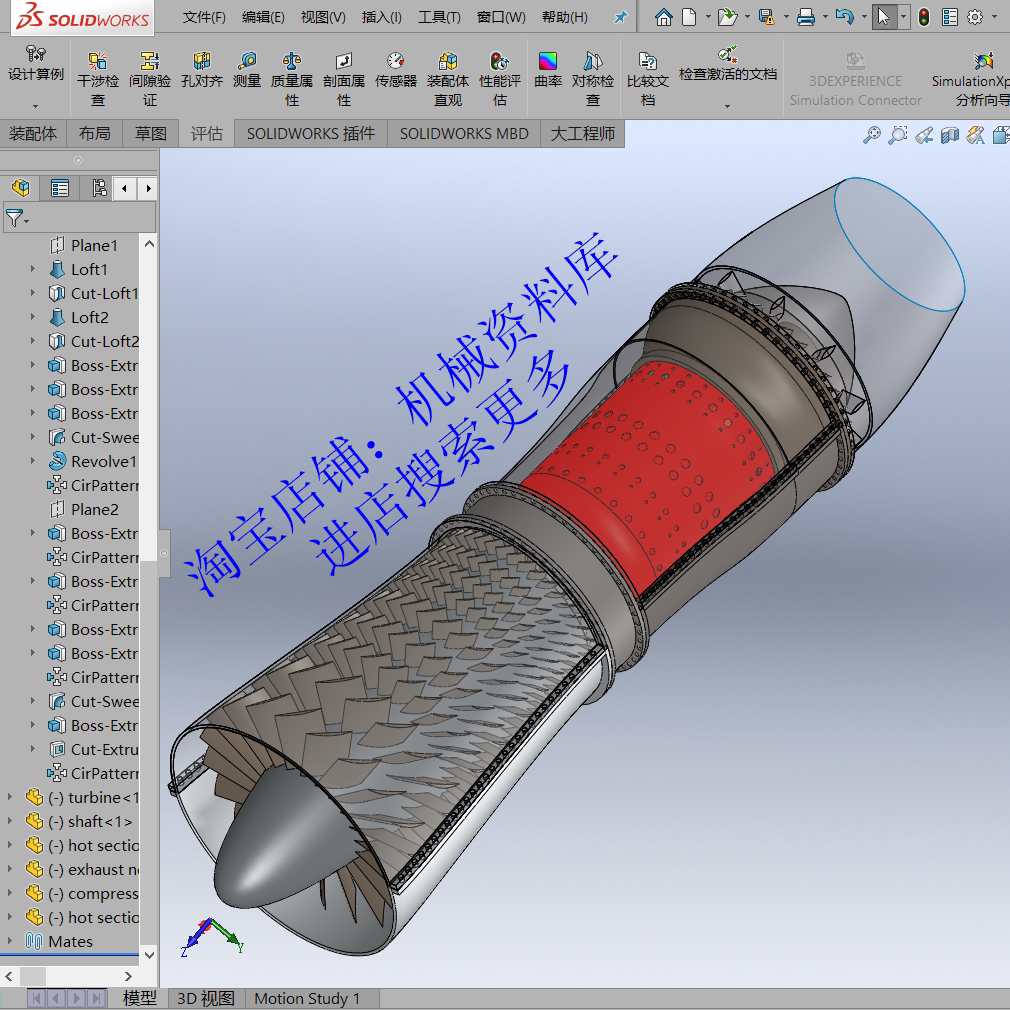Open the 文件(F) menu
This screenshot has height=1010, width=1010.
coord(204,17)
